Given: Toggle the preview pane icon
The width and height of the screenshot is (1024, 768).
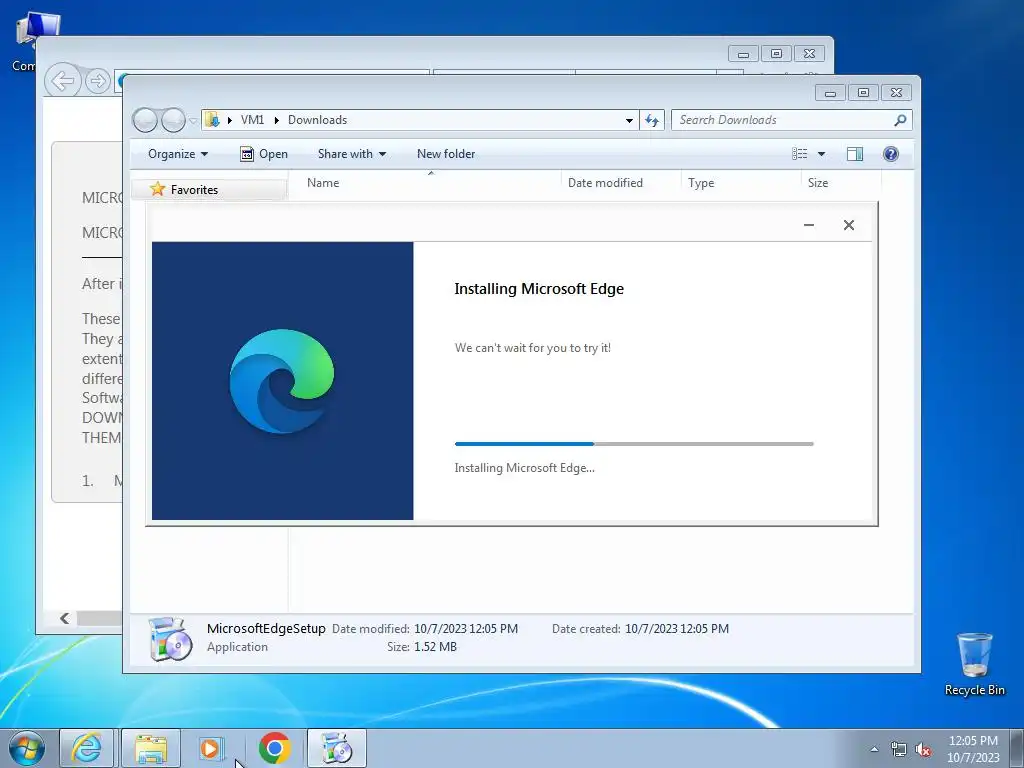Looking at the screenshot, I should [854, 154].
